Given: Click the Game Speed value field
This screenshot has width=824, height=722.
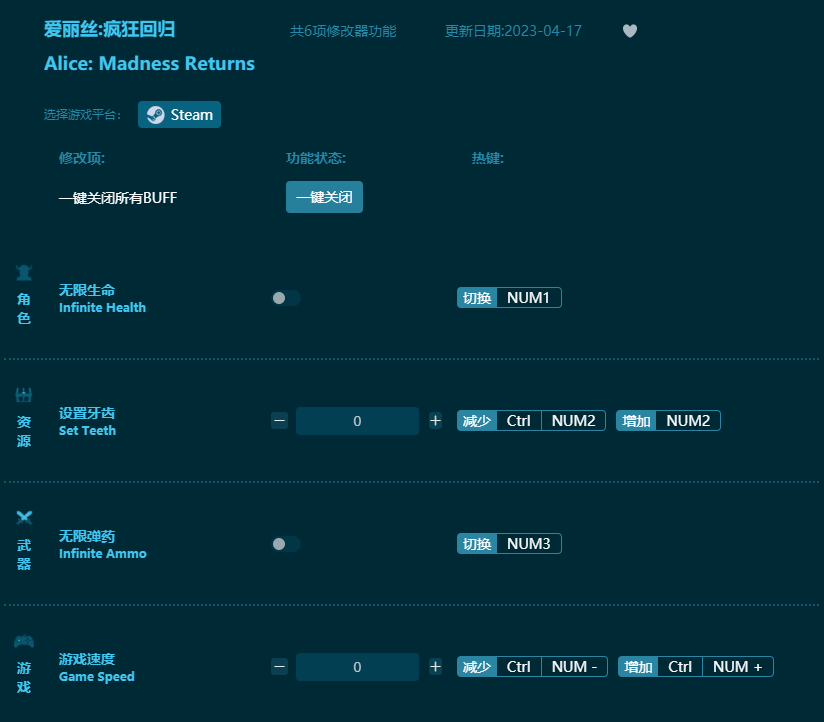Looking at the screenshot, I should pyautogui.click(x=357, y=667).
